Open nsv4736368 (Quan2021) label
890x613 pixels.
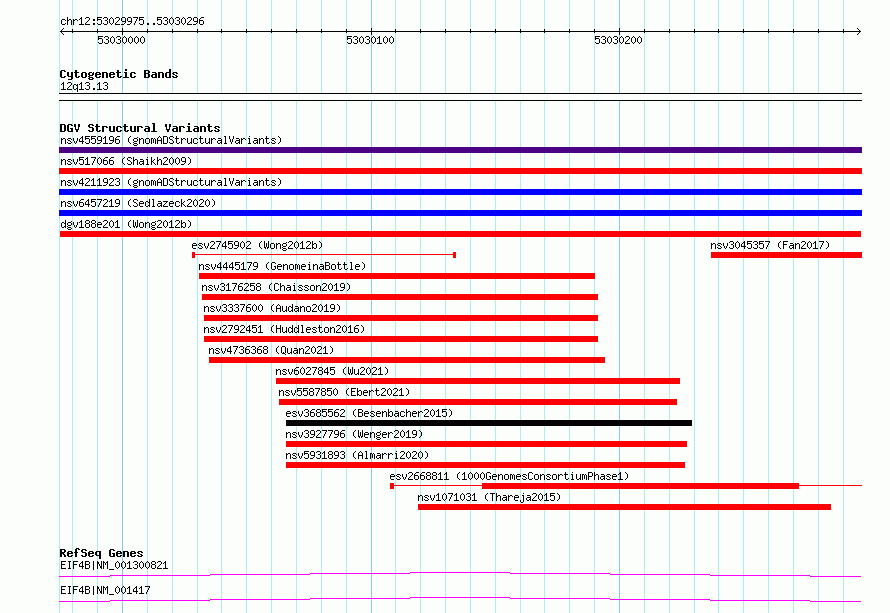(271, 350)
